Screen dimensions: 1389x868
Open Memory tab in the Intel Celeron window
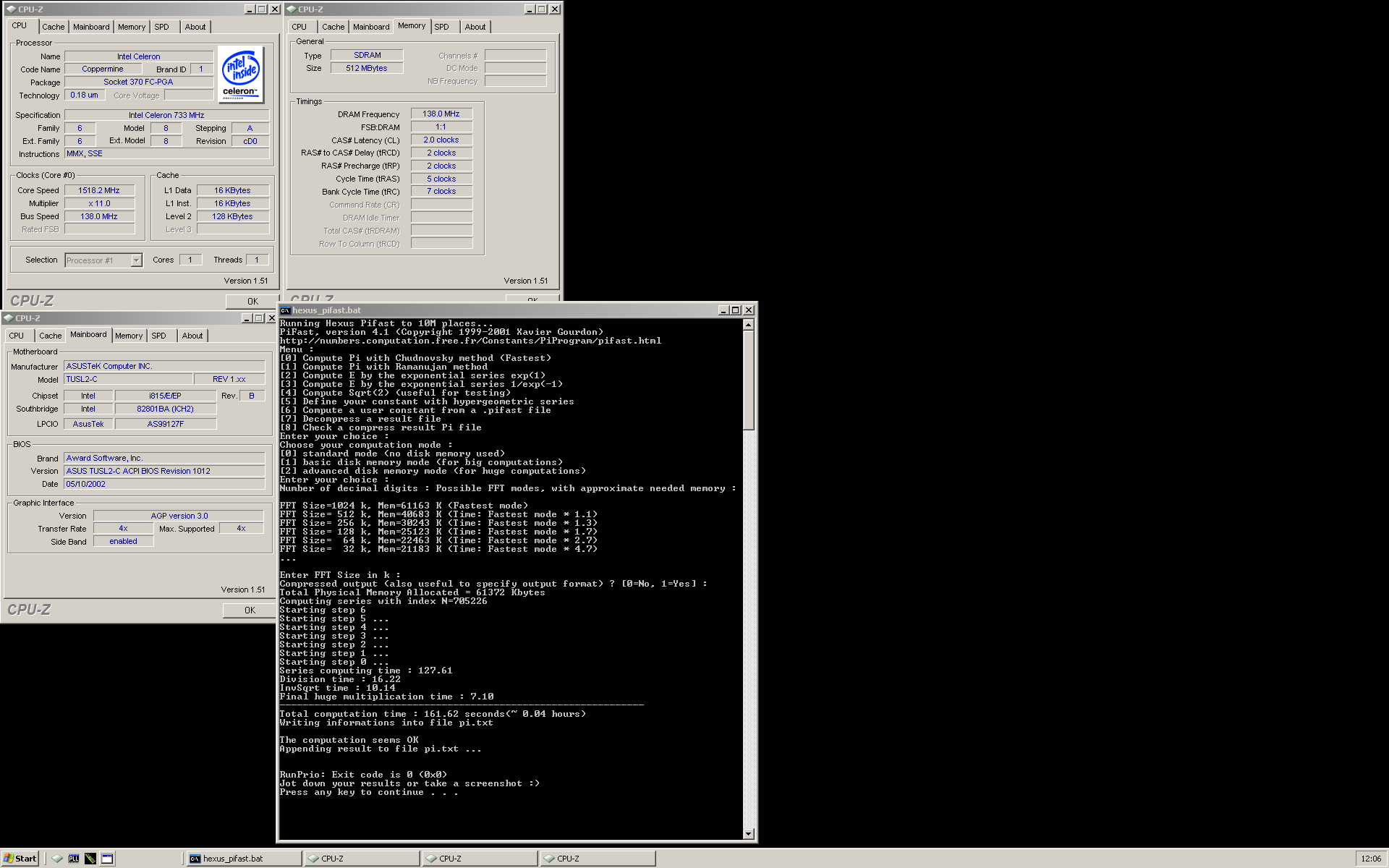tap(132, 27)
